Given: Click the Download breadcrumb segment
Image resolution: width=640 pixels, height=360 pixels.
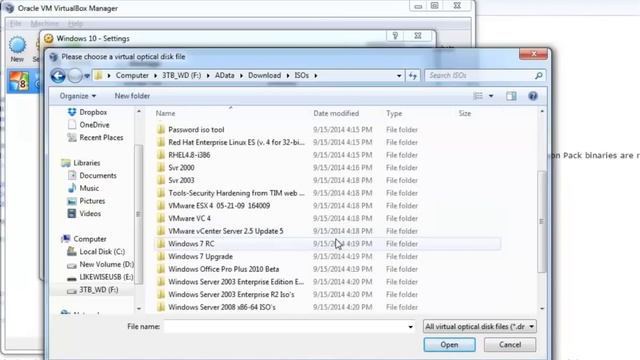Looking at the screenshot, I should point(264,76).
